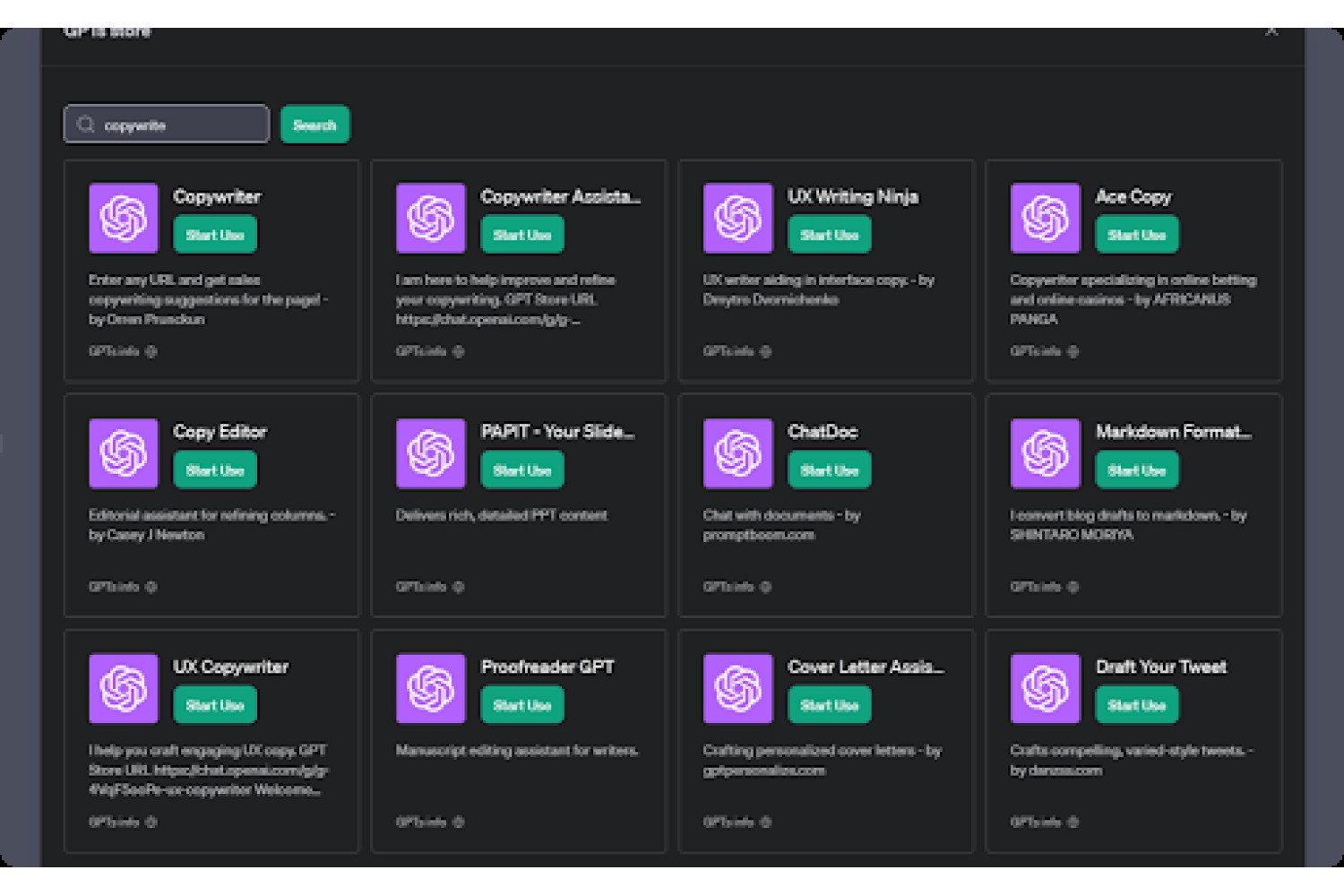Click 'Chat with documents' description text
The width and height of the screenshot is (1344, 896).
click(x=781, y=525)
